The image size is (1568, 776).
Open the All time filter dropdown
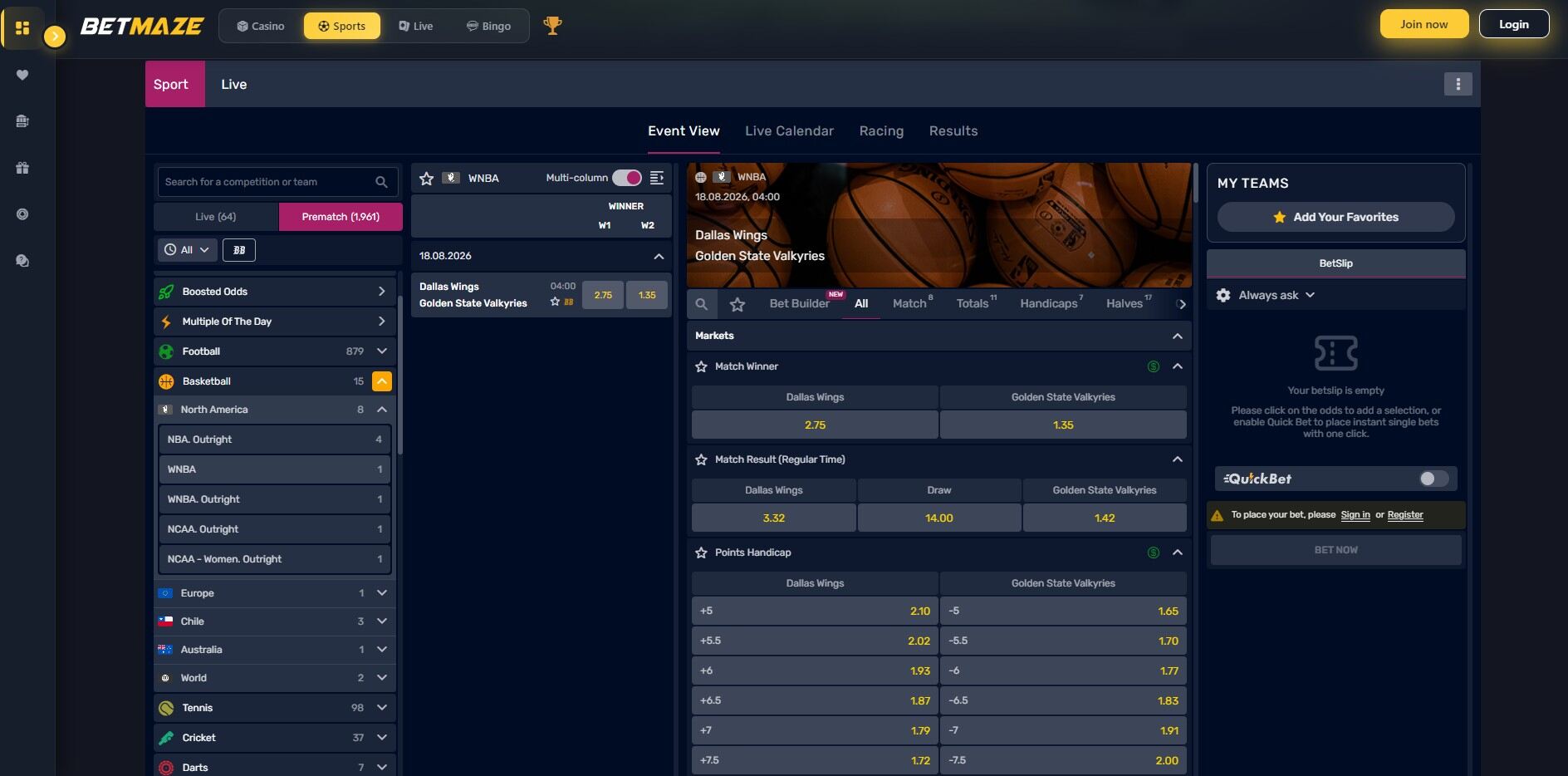(187, 250)
